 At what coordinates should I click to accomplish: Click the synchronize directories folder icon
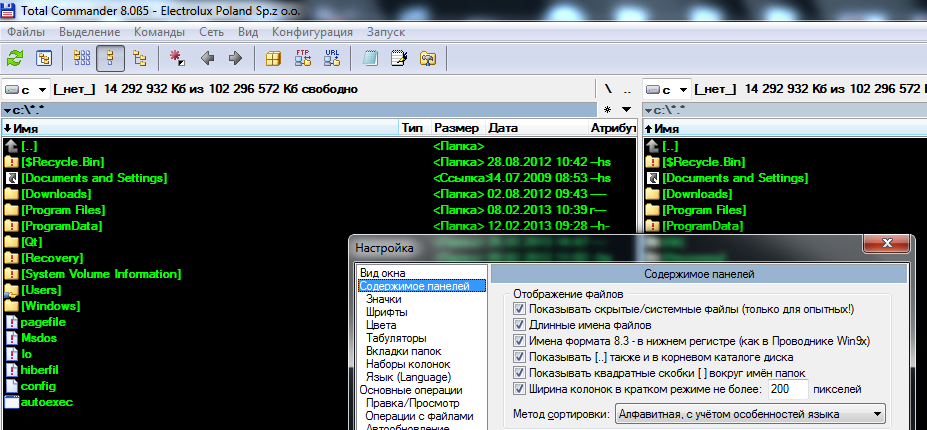tap(428, 58)
